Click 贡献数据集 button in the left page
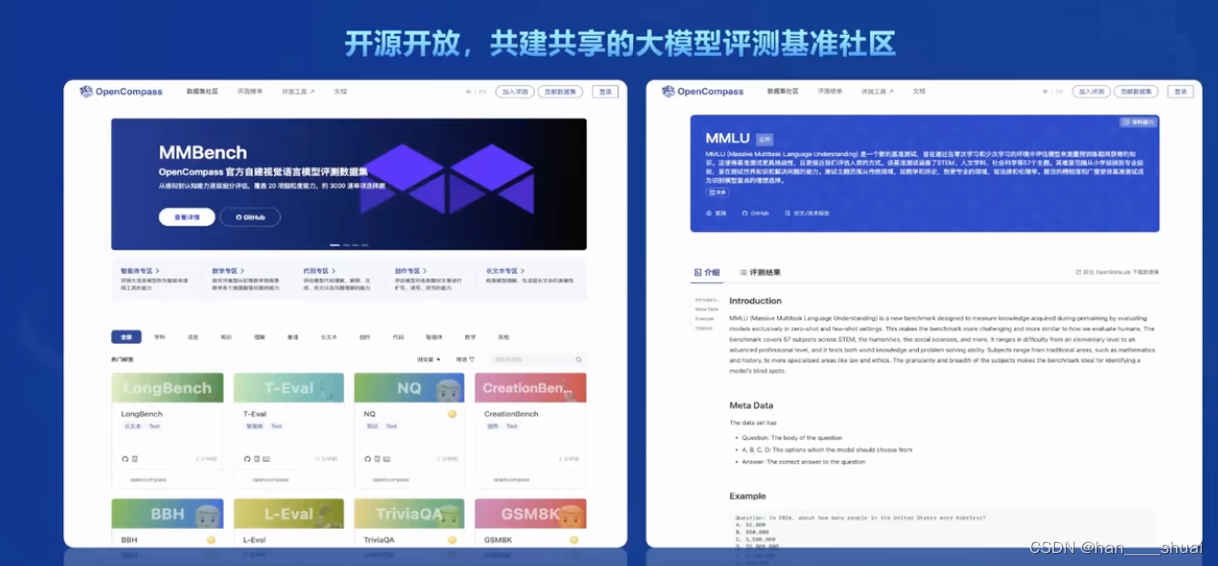This screenshot has width=1218, height=566. pyautogui.click(x=560, y=92)
